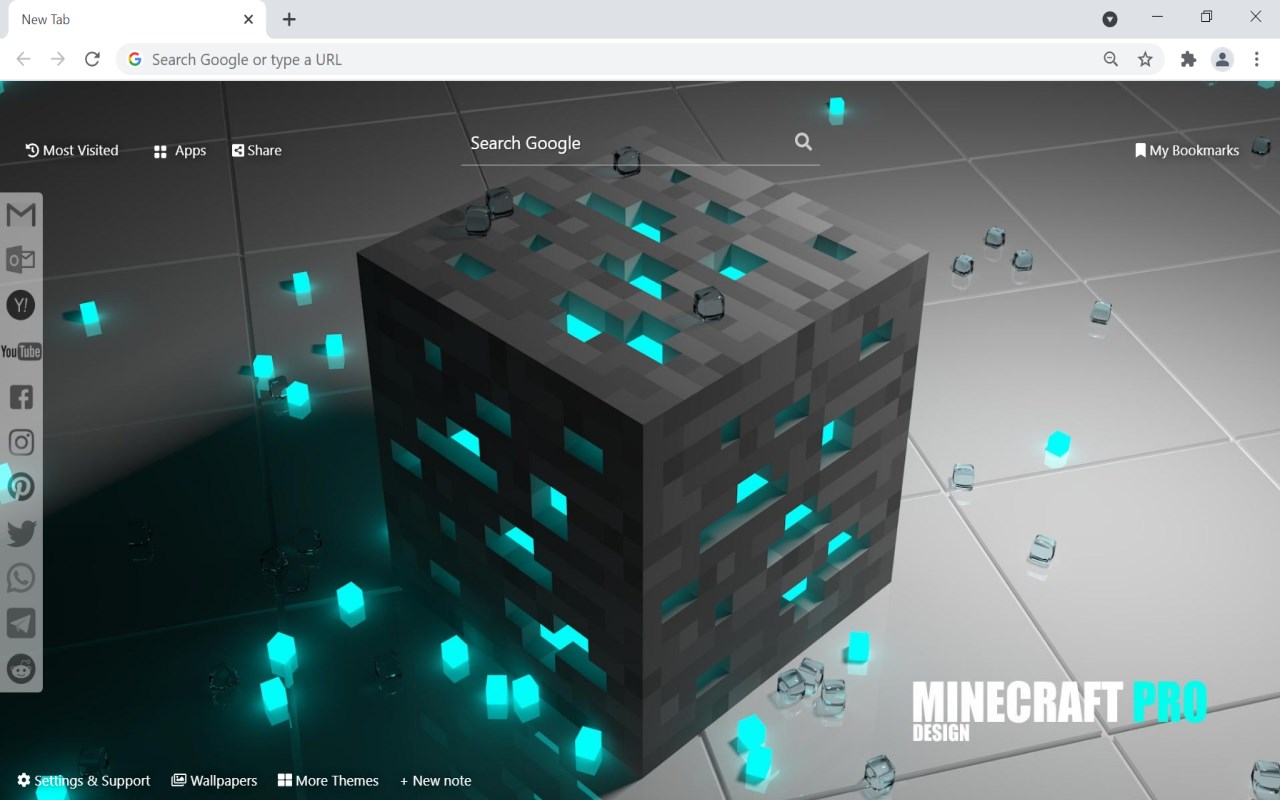Open Chrome's three-dot menu

pos(1257,59)
